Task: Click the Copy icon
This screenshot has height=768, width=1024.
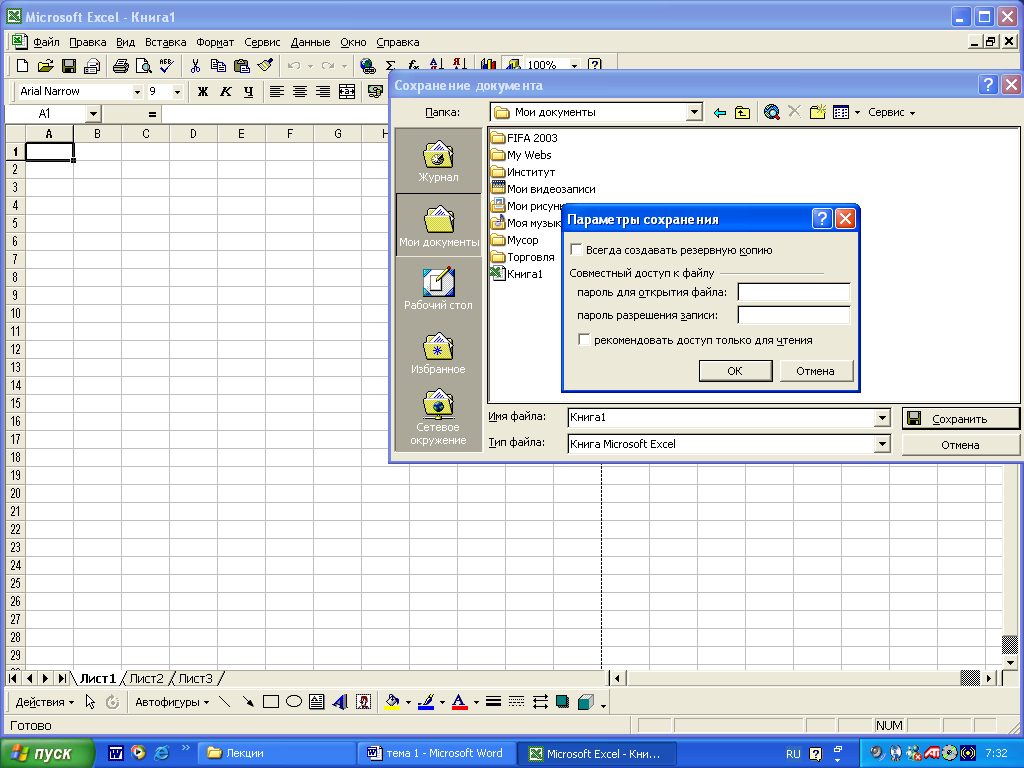Action: [218, 65]
